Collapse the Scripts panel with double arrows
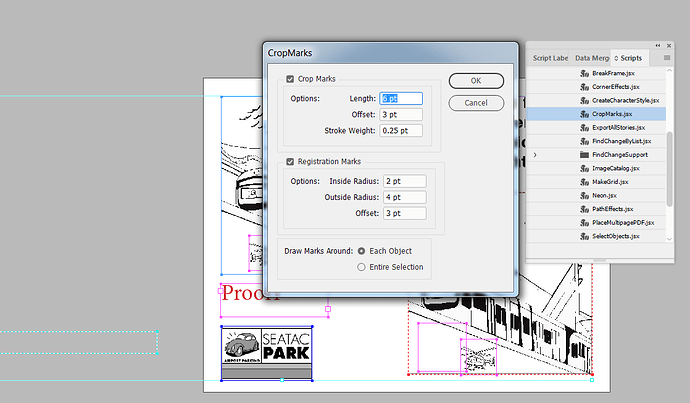 pyautogui.click(x=658, y=45)
